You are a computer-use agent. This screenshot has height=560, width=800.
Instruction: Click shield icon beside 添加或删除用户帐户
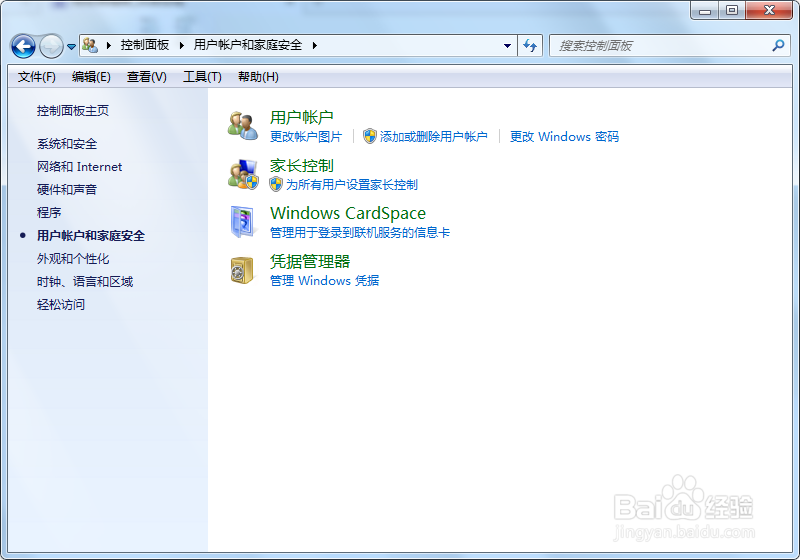tap(370, 136)
